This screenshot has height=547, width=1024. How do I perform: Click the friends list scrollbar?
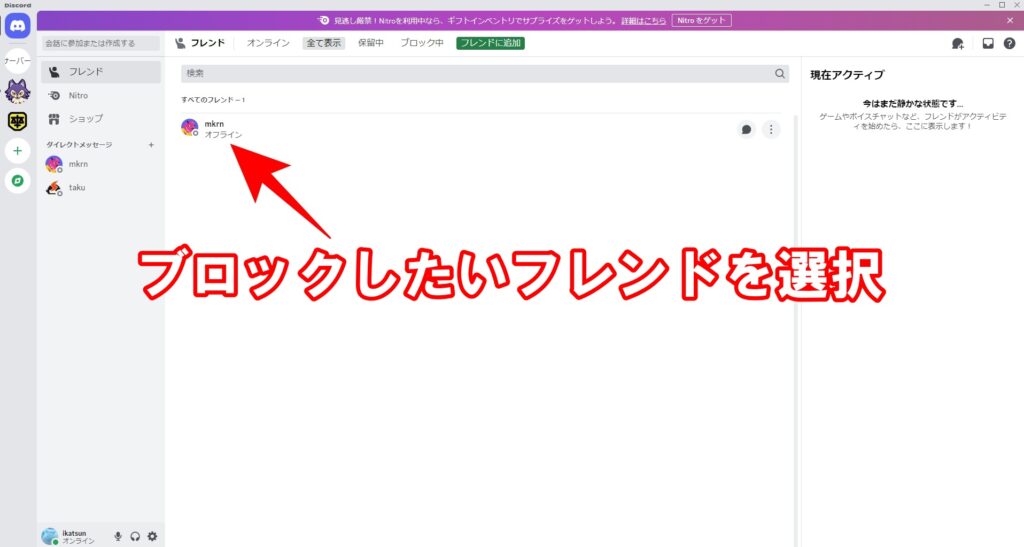click(x=795, y=331)
